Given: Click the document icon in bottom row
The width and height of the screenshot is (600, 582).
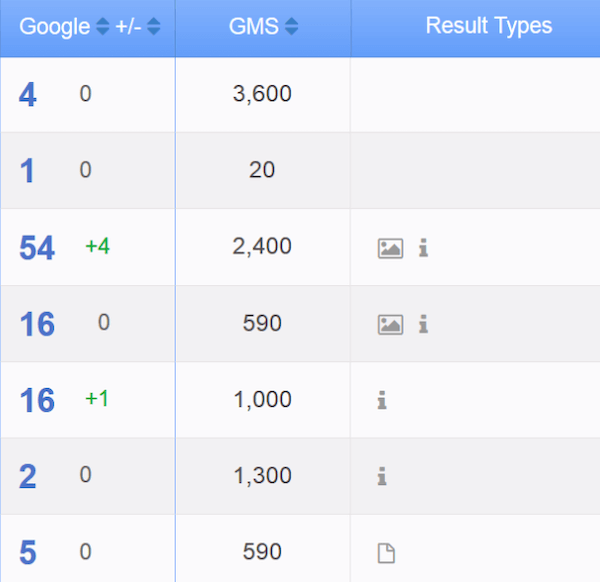Looking at the screenshot, I should (x=385, y=552).
